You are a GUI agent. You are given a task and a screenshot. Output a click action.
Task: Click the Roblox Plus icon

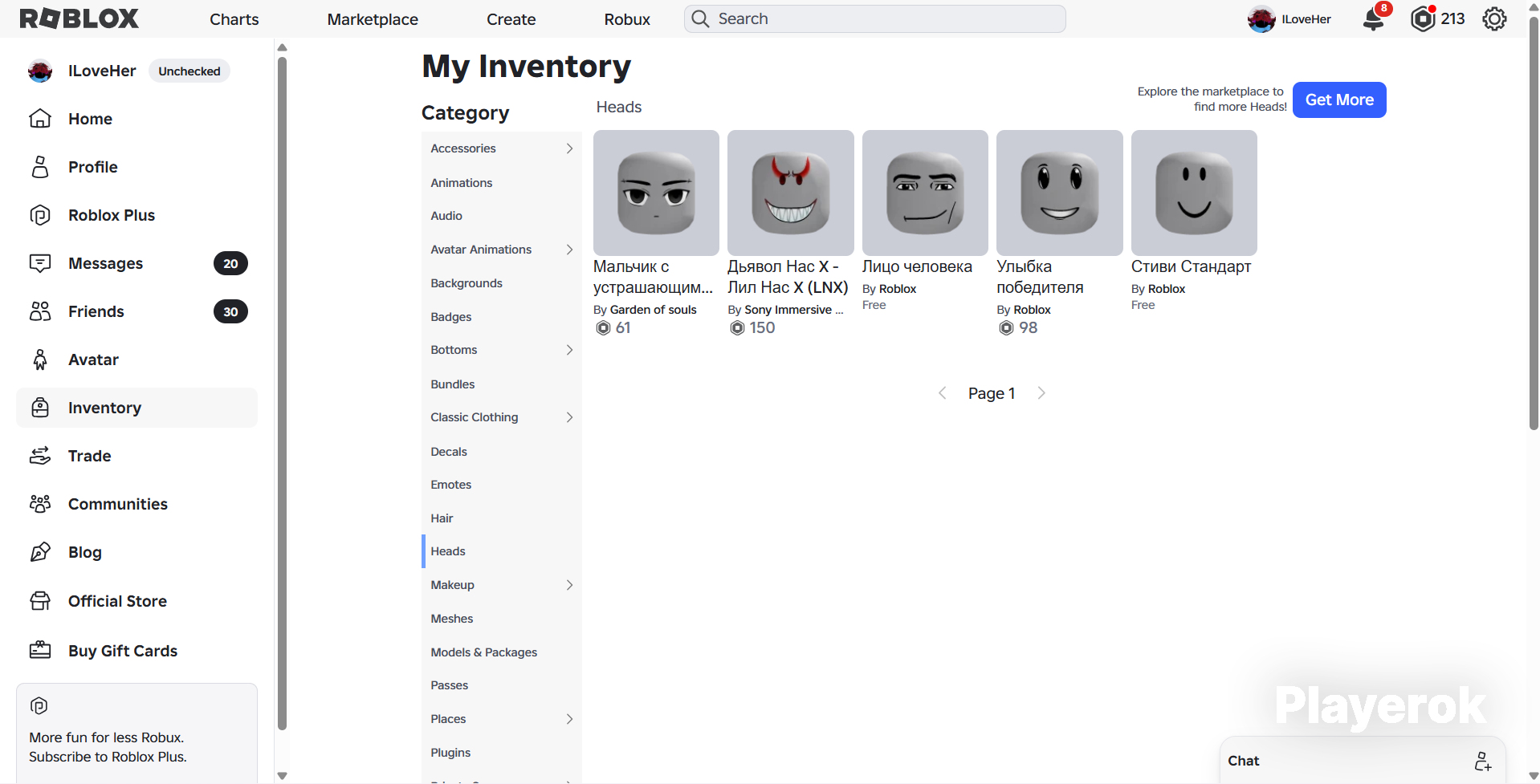pos(40,215)
